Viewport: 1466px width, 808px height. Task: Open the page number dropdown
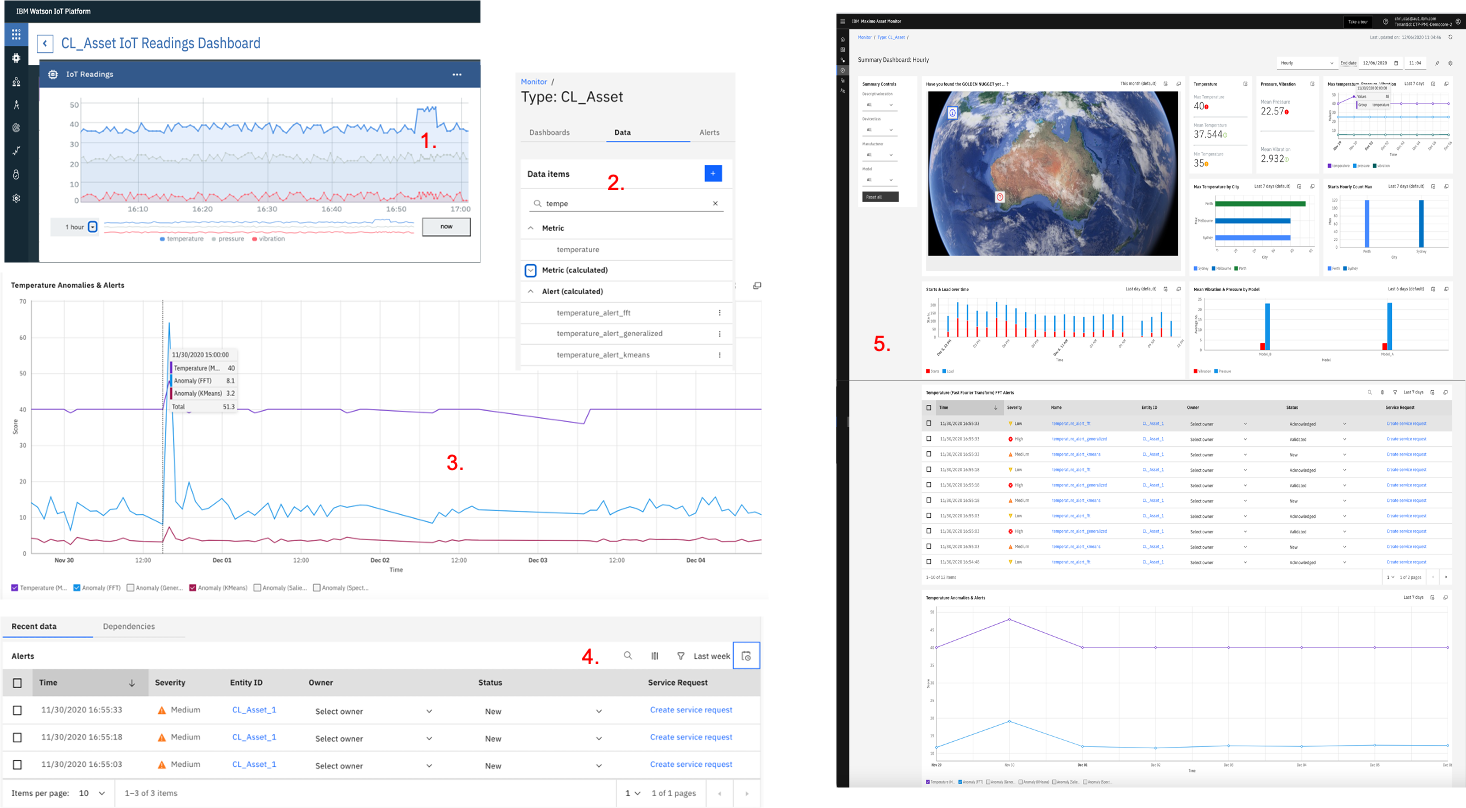click(632, 793)
